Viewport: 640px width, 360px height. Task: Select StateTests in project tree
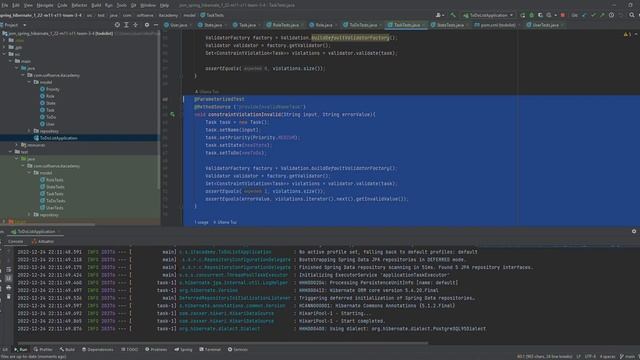pyautogui.click(x=52, y=187)
